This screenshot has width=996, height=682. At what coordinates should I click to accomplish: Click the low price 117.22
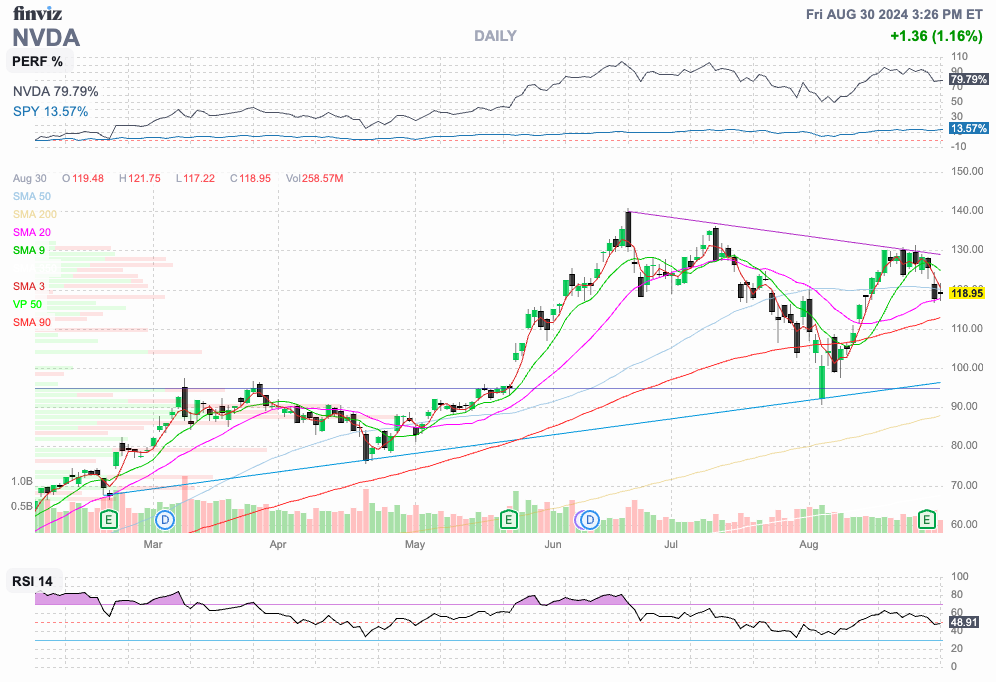point(199,178)
